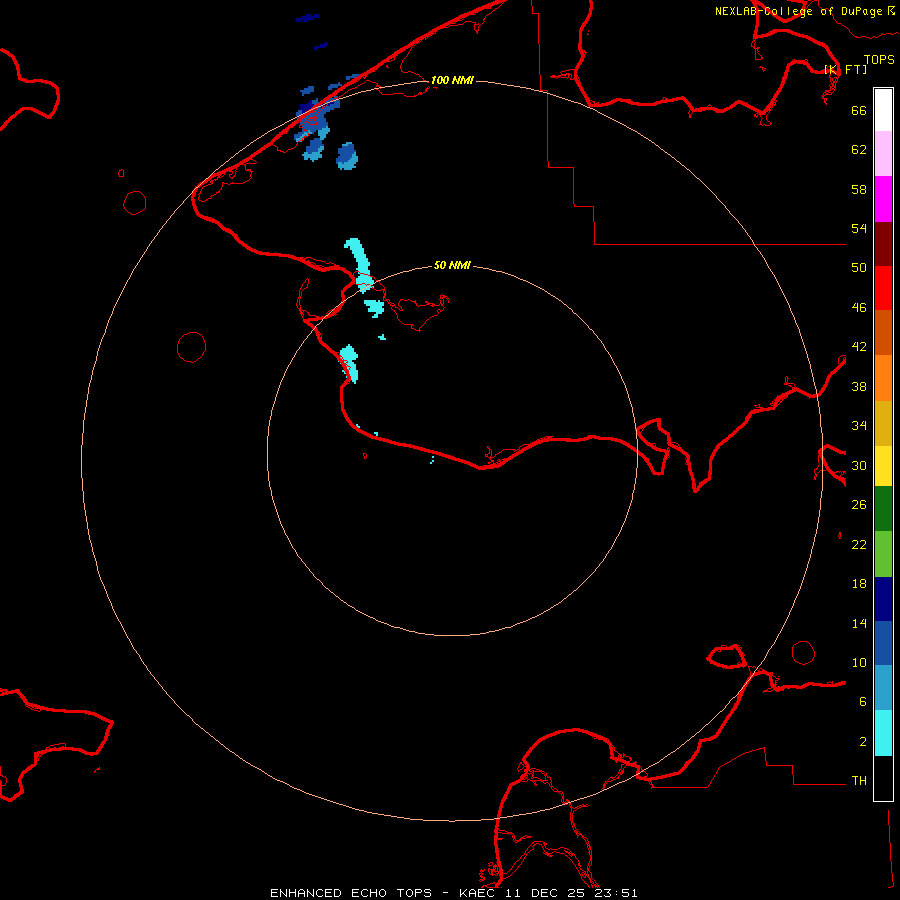
Task: Click the legend value 46
Action: (x=859, y=308)
